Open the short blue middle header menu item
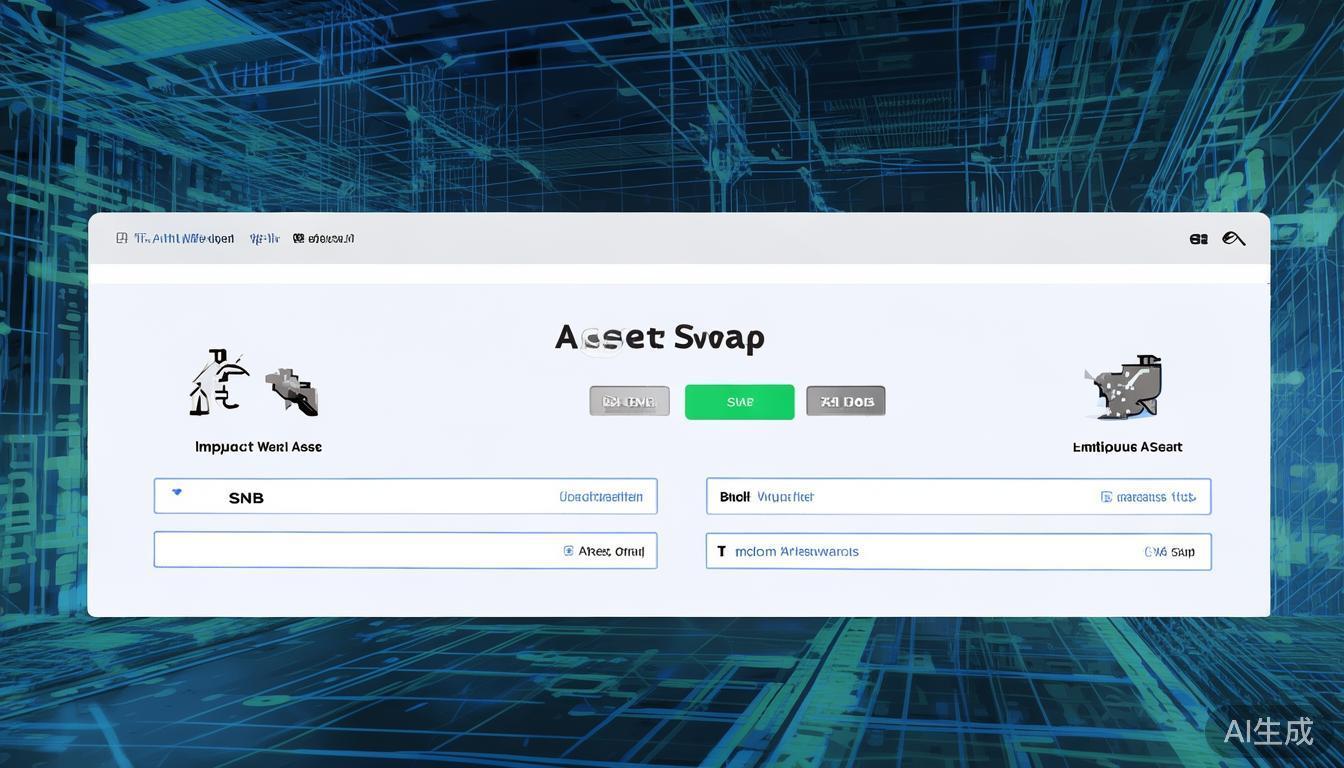This screenshot has height=768, width=1344. coord(265,239)
